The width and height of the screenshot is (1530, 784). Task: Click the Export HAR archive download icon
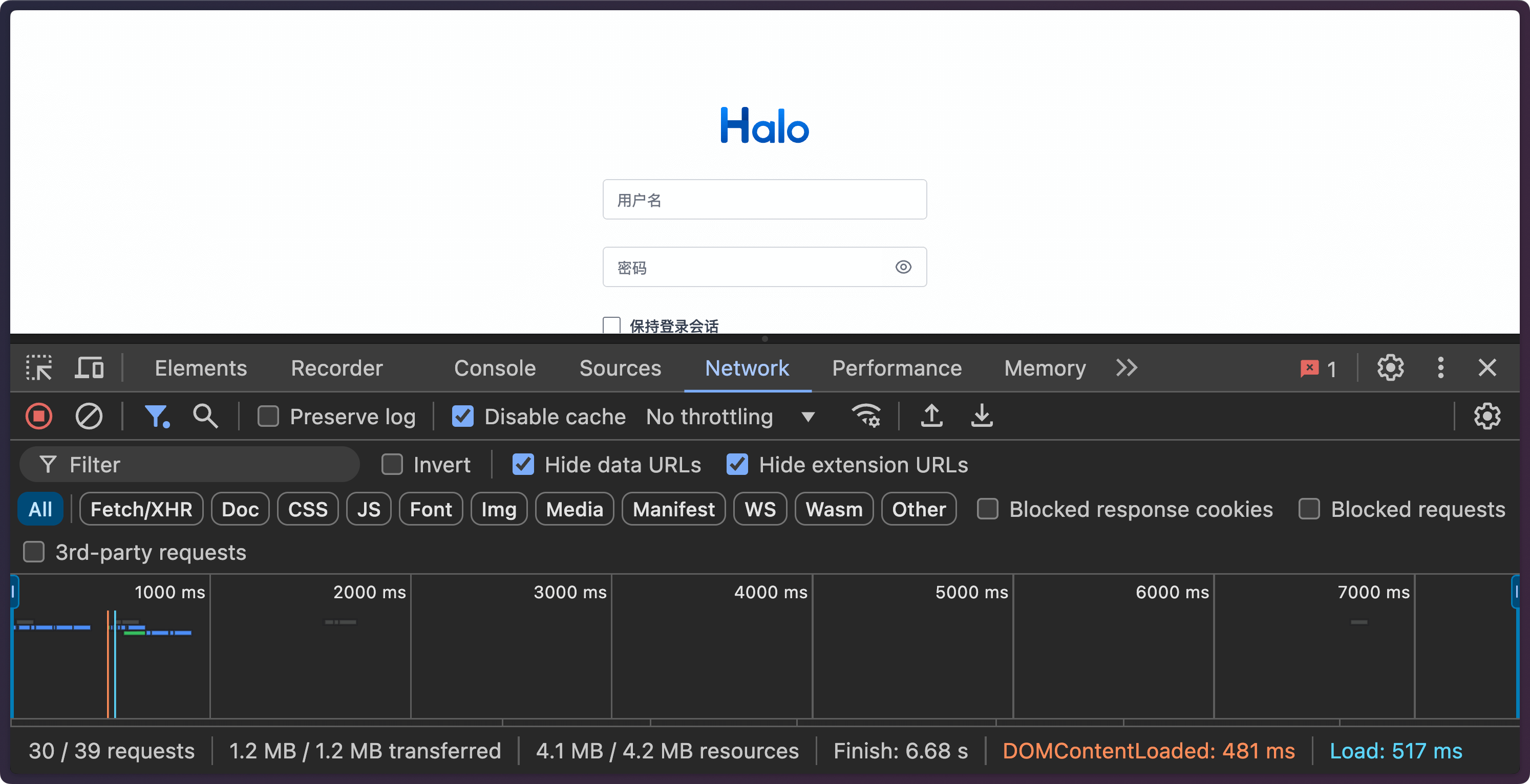(x=980, y=416)
